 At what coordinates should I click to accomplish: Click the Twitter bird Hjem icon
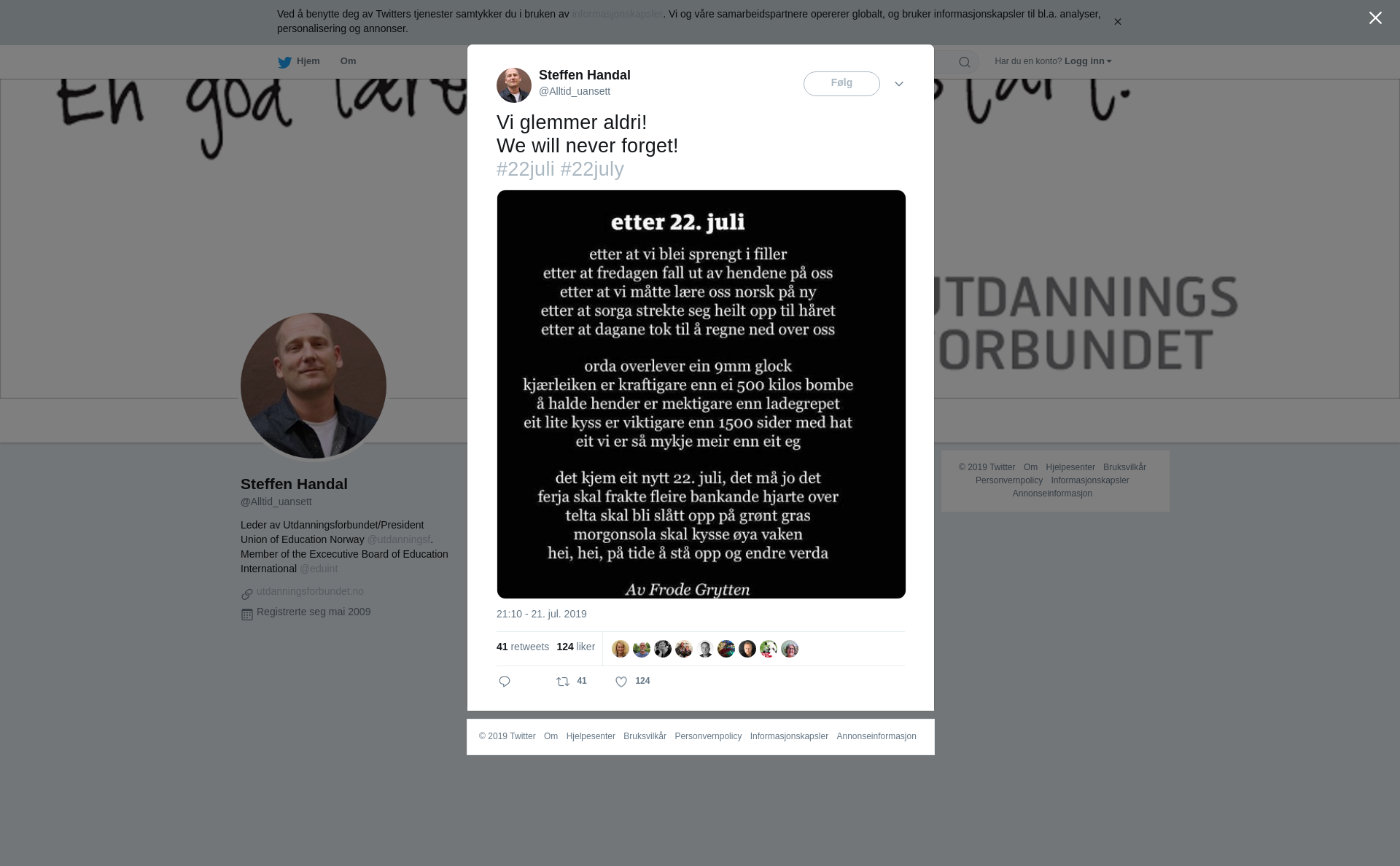click(284, 62)
